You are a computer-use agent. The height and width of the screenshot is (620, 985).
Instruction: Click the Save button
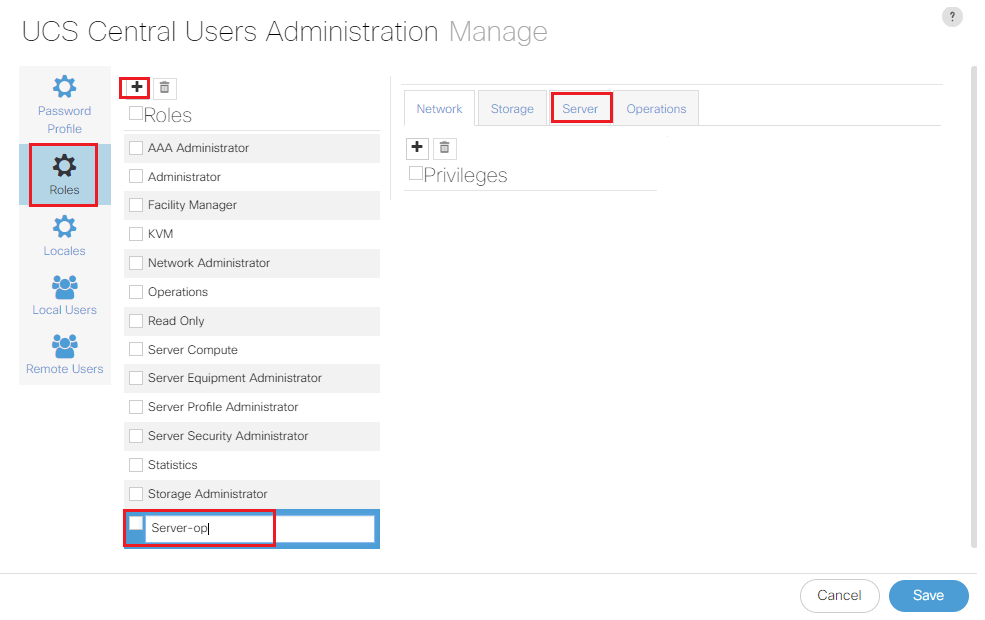coord(928,596)
